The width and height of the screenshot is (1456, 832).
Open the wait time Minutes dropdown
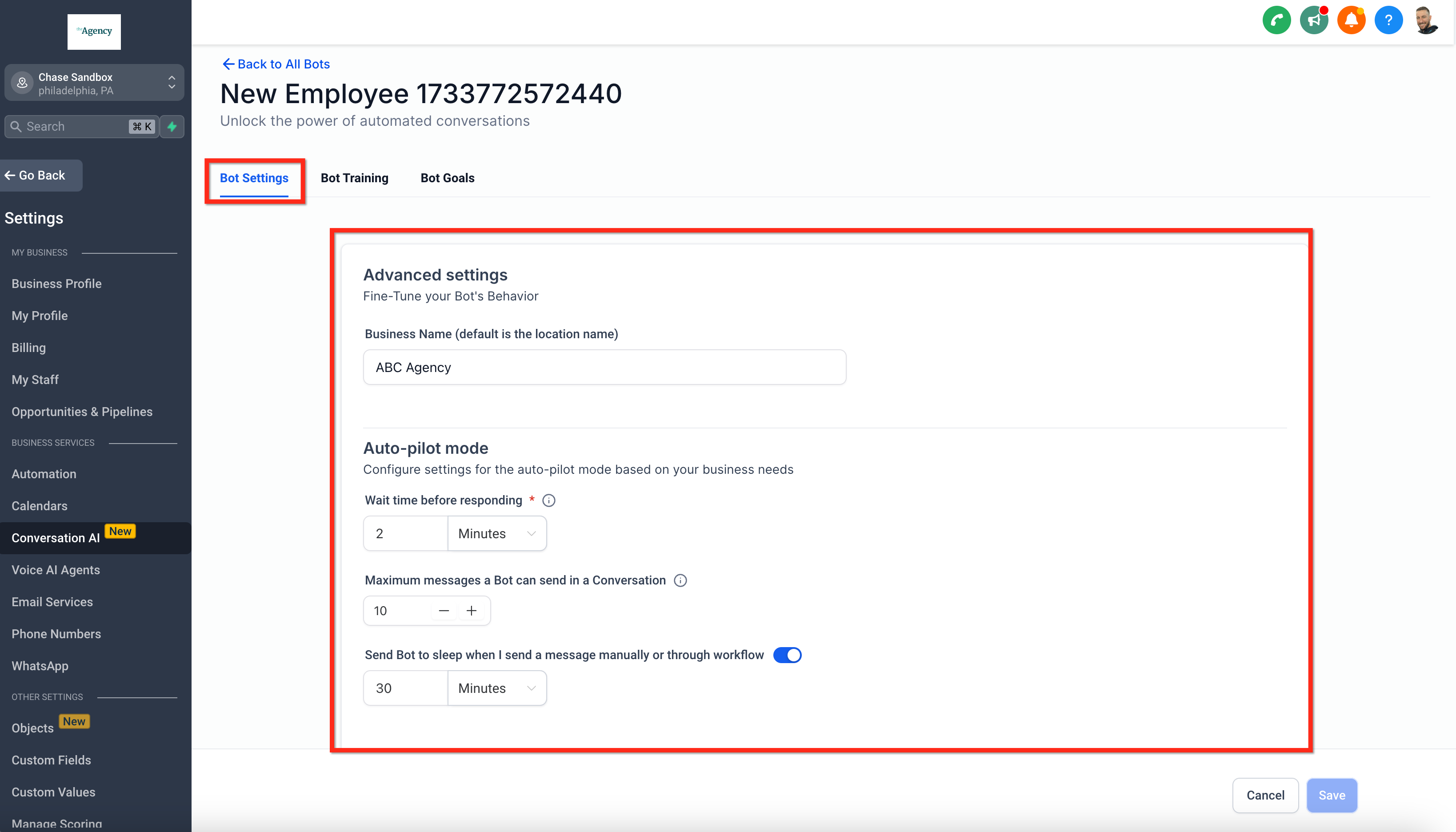point(496,534)
